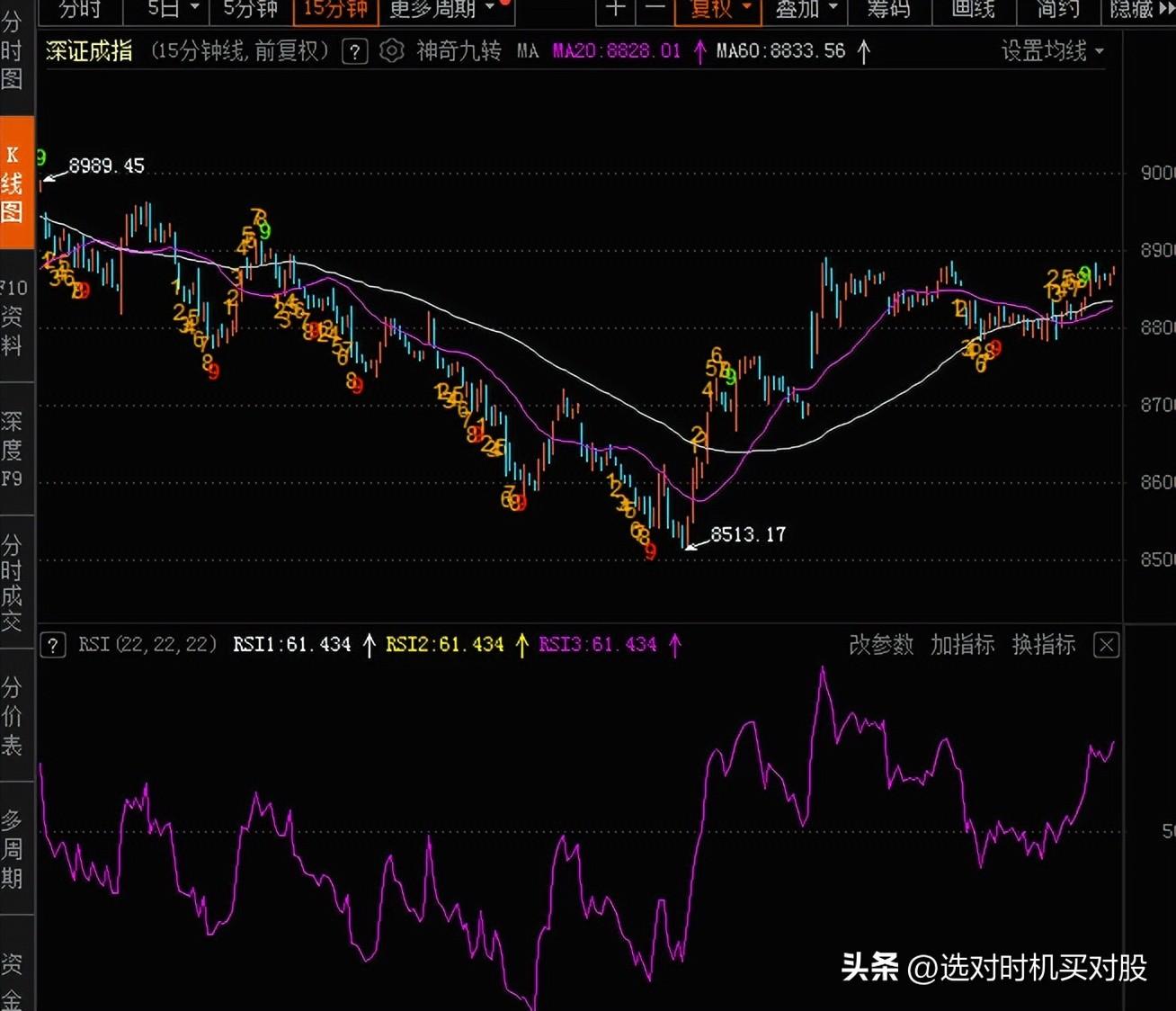Click the 8989.45 high price marker

pos(106,166)
